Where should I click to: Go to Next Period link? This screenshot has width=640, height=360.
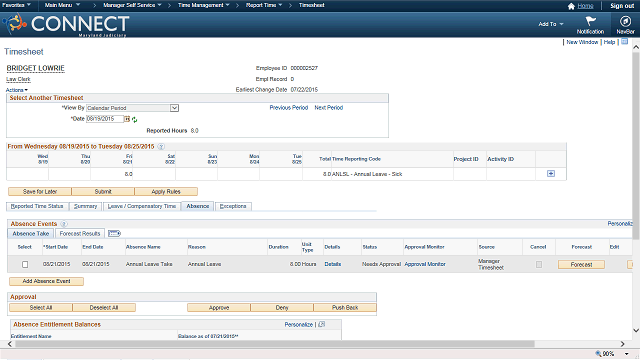click(329, 108)
